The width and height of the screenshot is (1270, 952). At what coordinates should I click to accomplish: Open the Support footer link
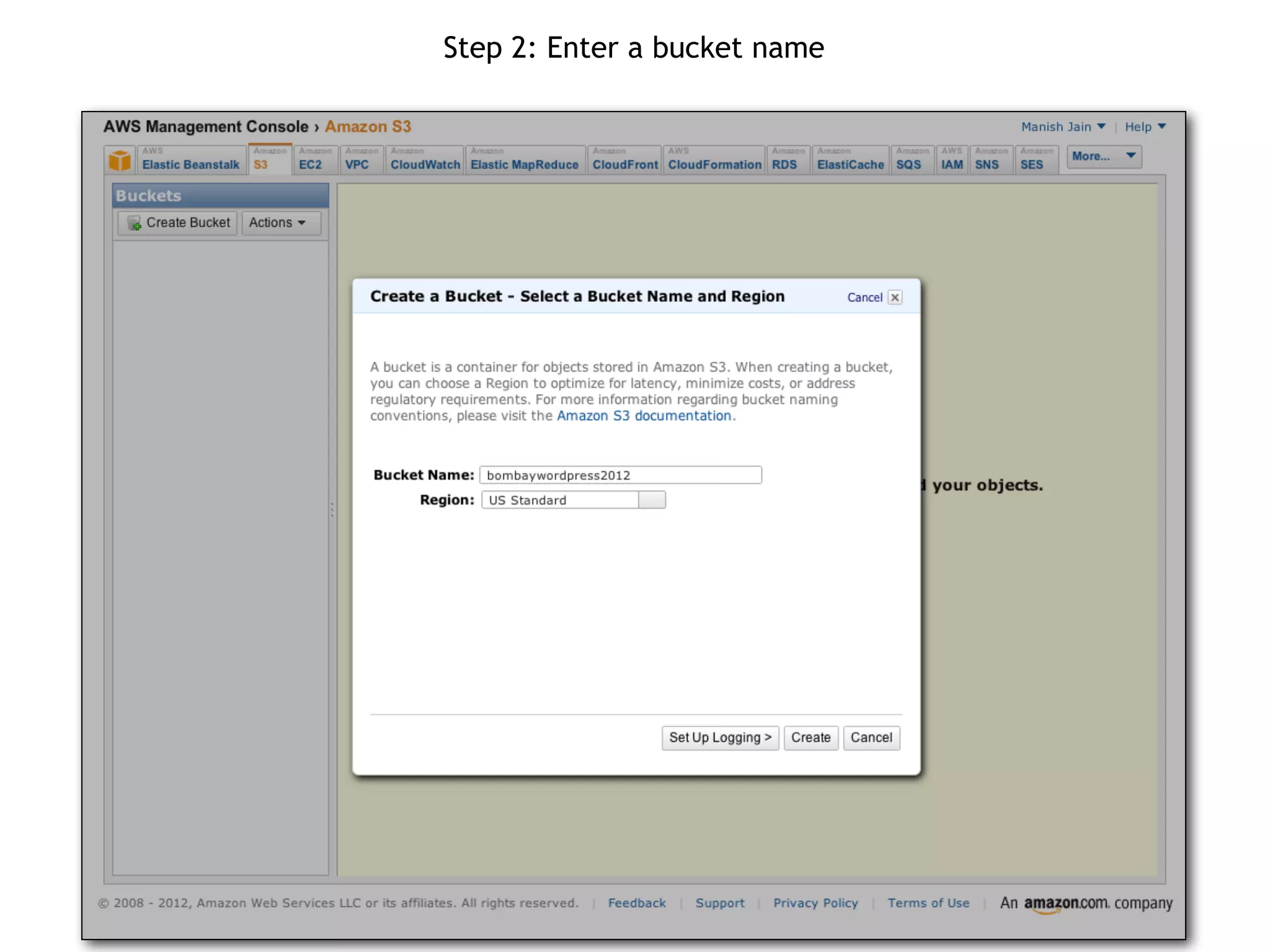point(720,903)
